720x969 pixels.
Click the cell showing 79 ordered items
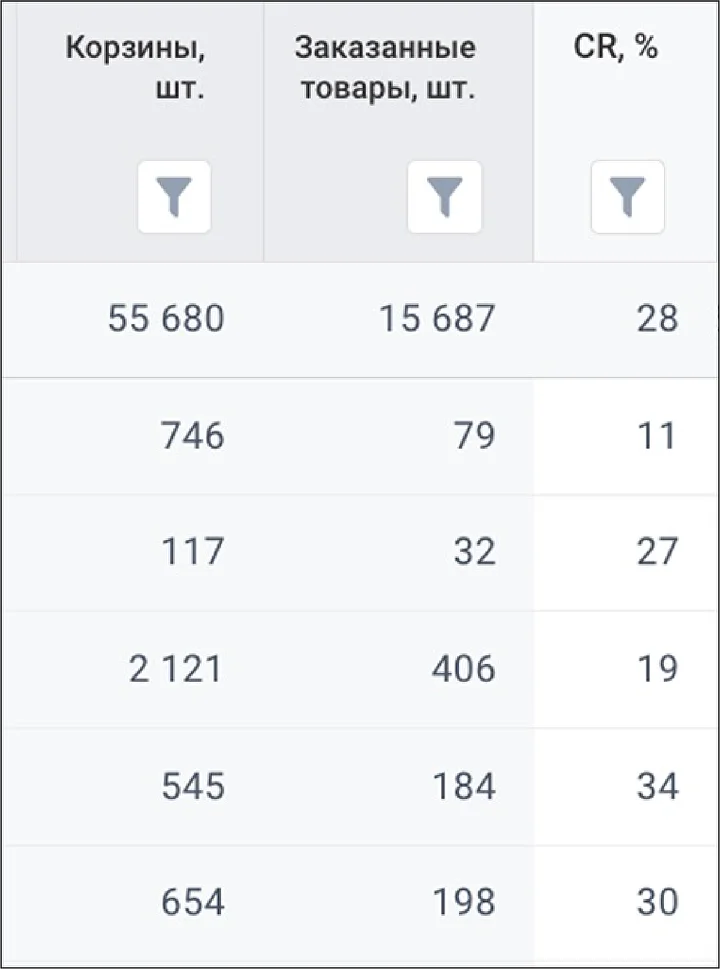pos(475,436)
